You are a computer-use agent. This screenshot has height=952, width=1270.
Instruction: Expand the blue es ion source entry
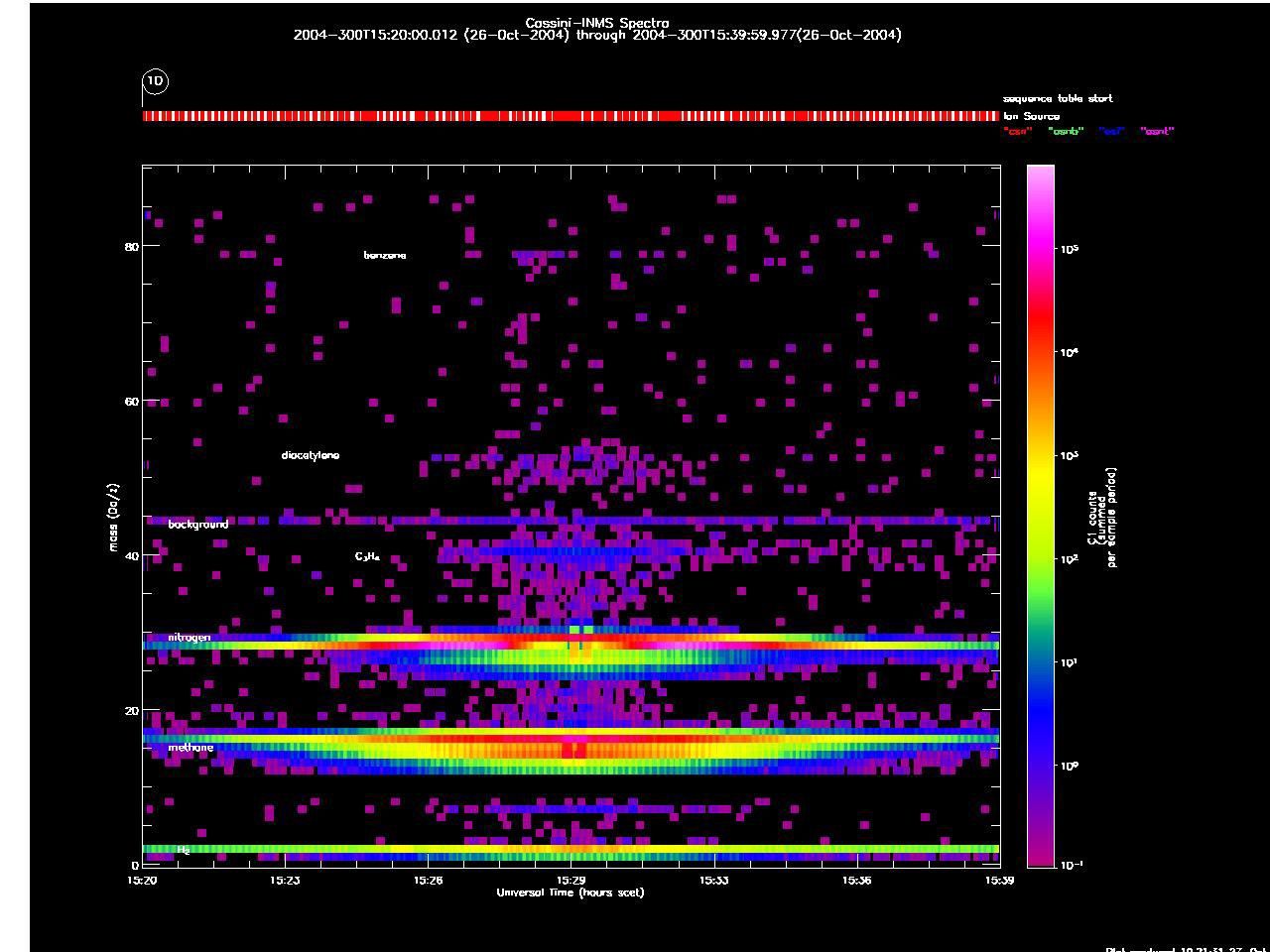pyautogui.click(x=1109, y=130)
